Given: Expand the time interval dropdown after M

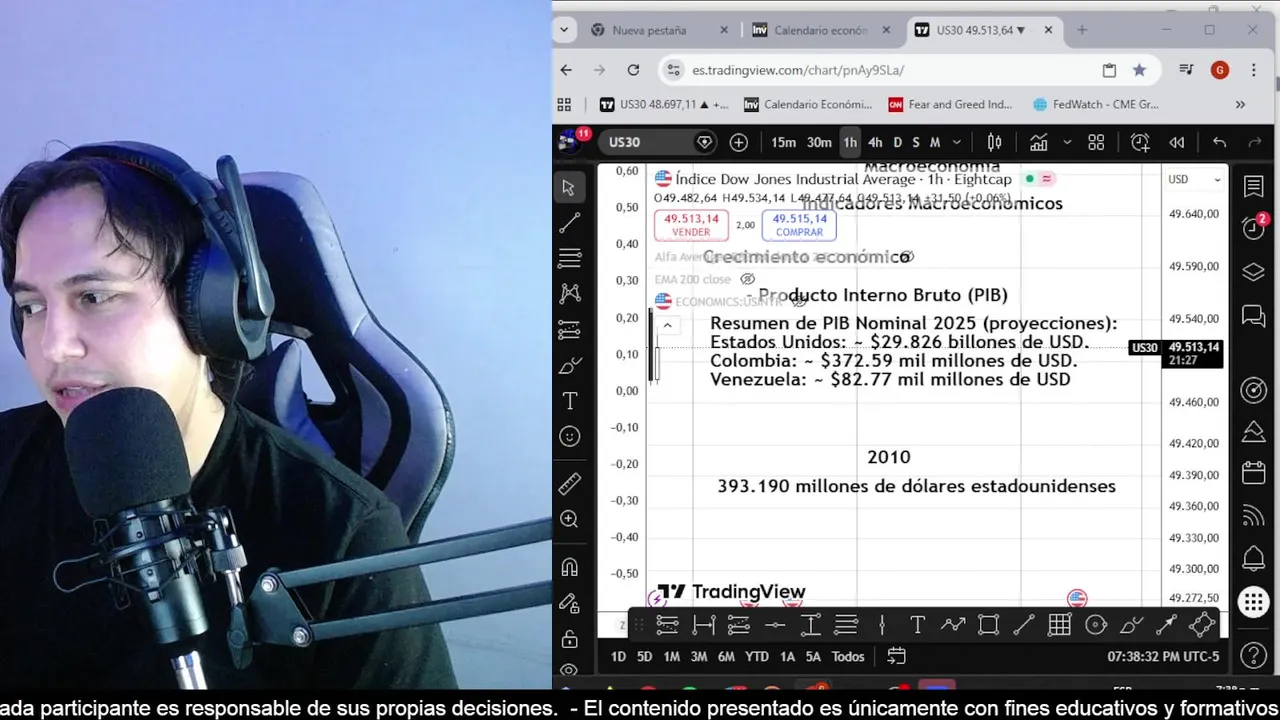Looking at the screenshot, I should (957, 142).
